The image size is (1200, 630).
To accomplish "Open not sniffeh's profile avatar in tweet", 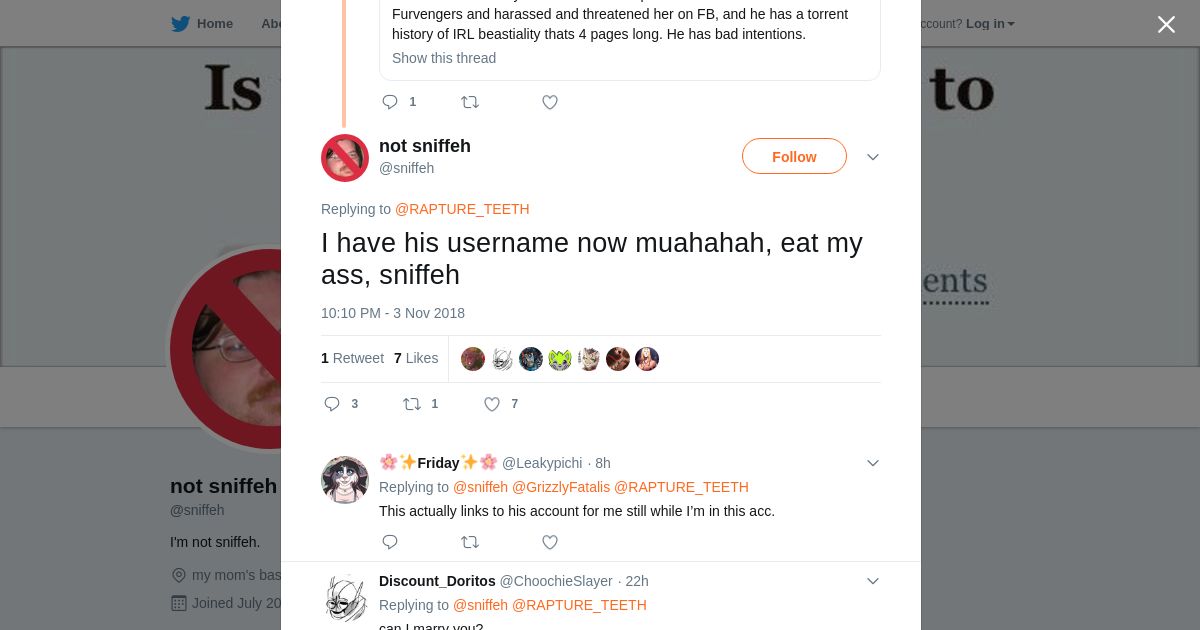I will click(345, 158).
